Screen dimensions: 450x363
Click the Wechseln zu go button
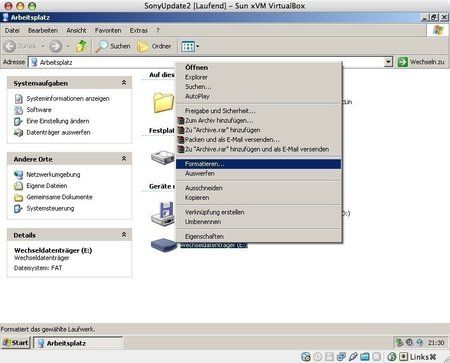[421, 62]
